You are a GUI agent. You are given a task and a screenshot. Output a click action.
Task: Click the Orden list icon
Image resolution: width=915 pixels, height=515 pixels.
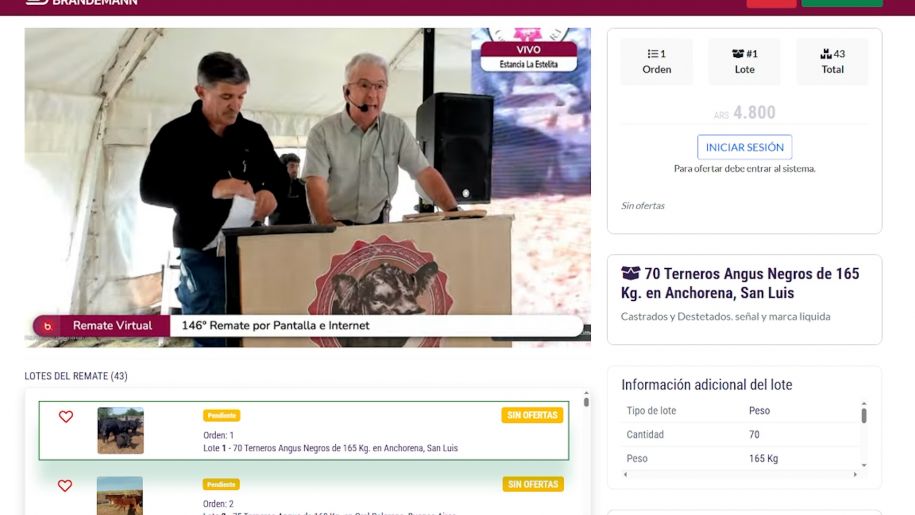[651, 54]
